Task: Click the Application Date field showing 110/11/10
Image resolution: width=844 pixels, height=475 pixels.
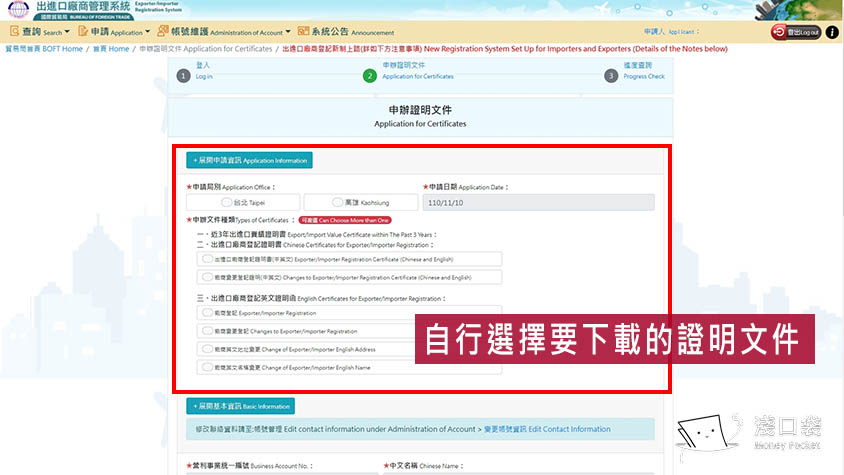Action: pyautogui.click(x=538, y=202)
